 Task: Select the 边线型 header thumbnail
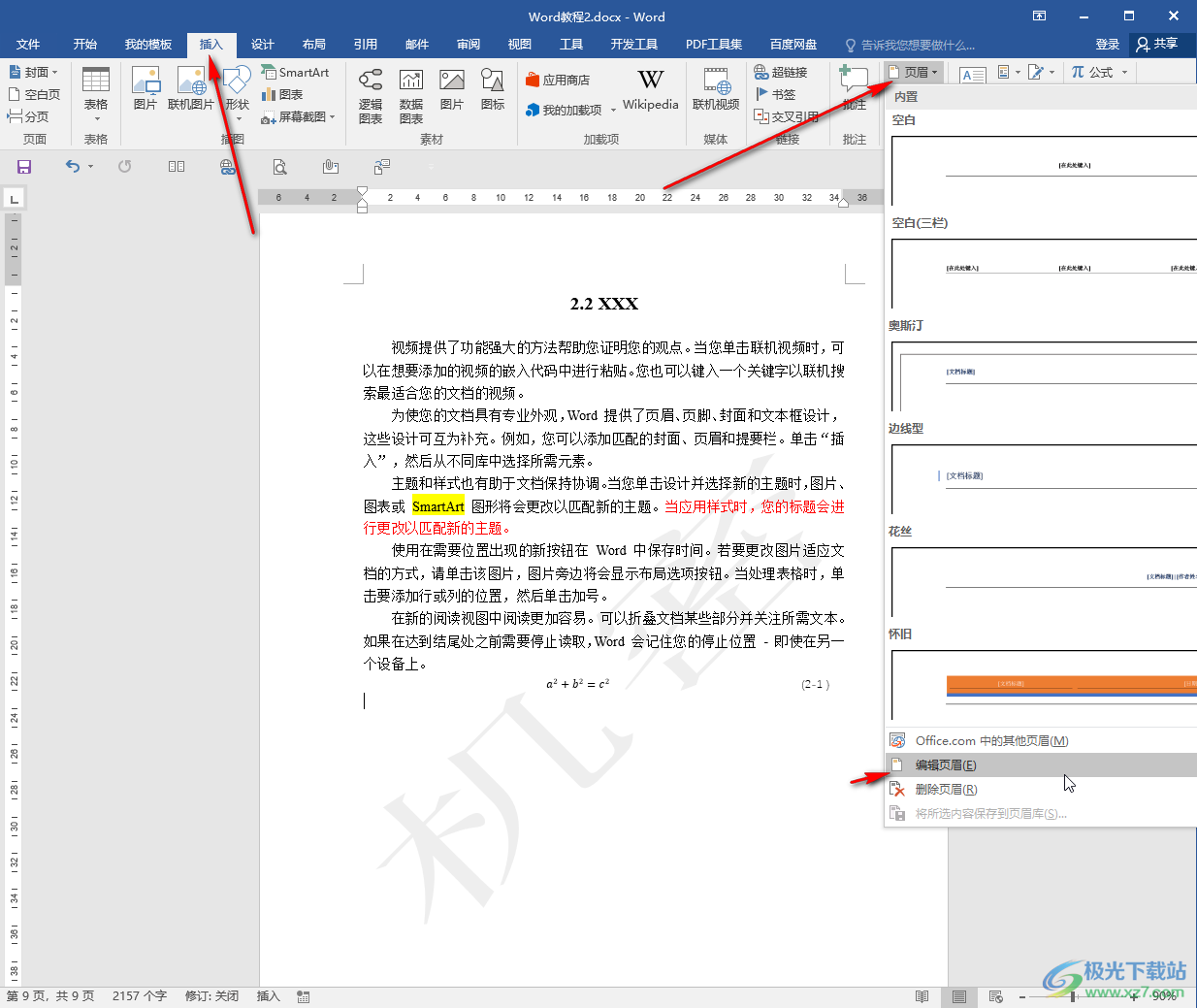coord(1044,478)
